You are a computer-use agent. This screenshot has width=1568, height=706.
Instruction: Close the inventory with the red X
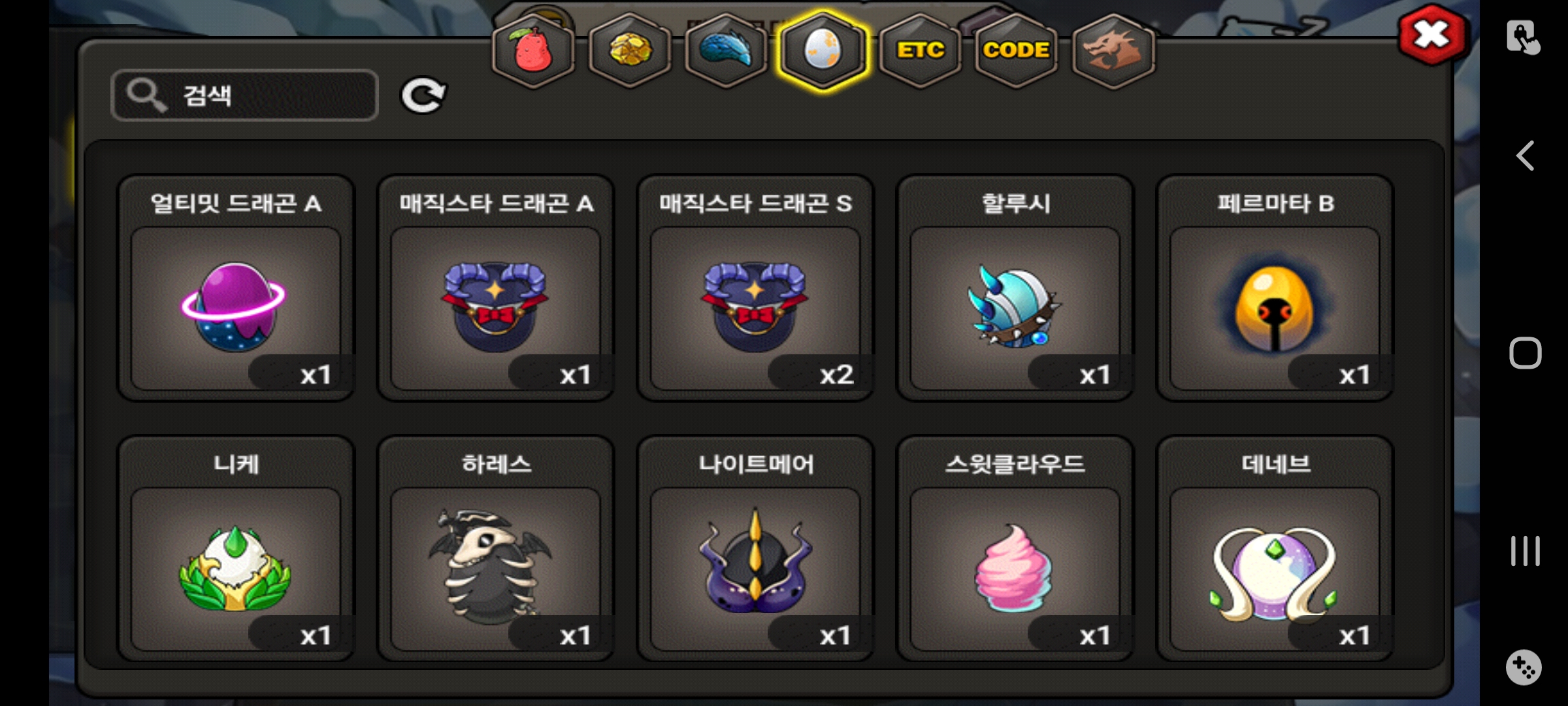[x=1431, y=35]
